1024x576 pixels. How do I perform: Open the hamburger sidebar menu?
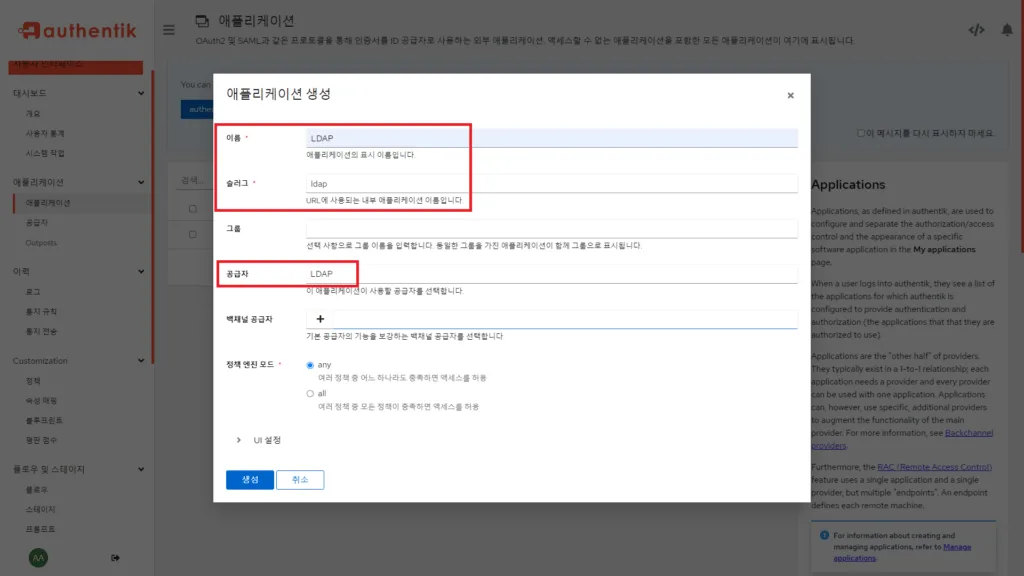point(168,29)
